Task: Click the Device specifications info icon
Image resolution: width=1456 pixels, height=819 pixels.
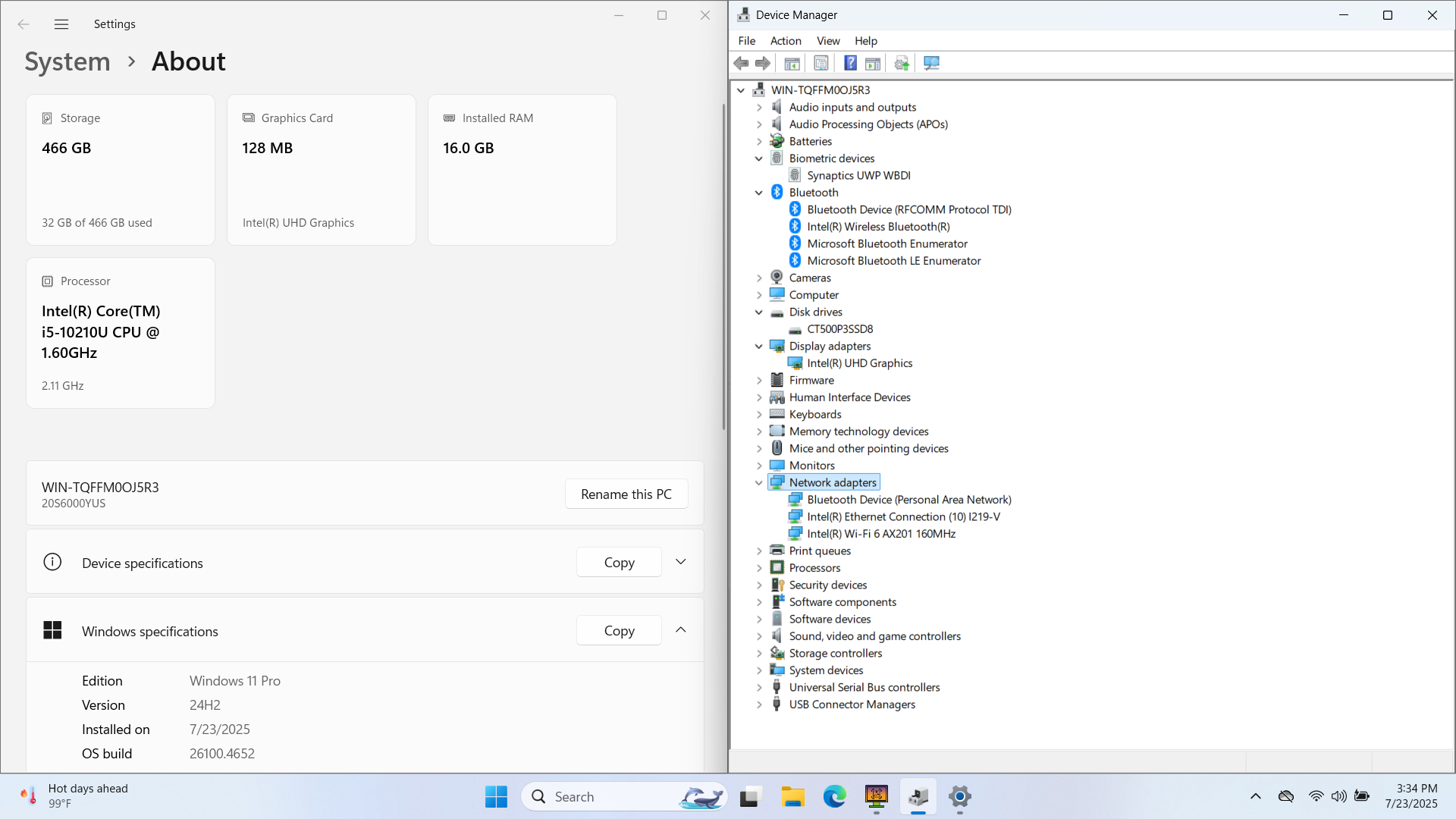Action: [52, 562]
